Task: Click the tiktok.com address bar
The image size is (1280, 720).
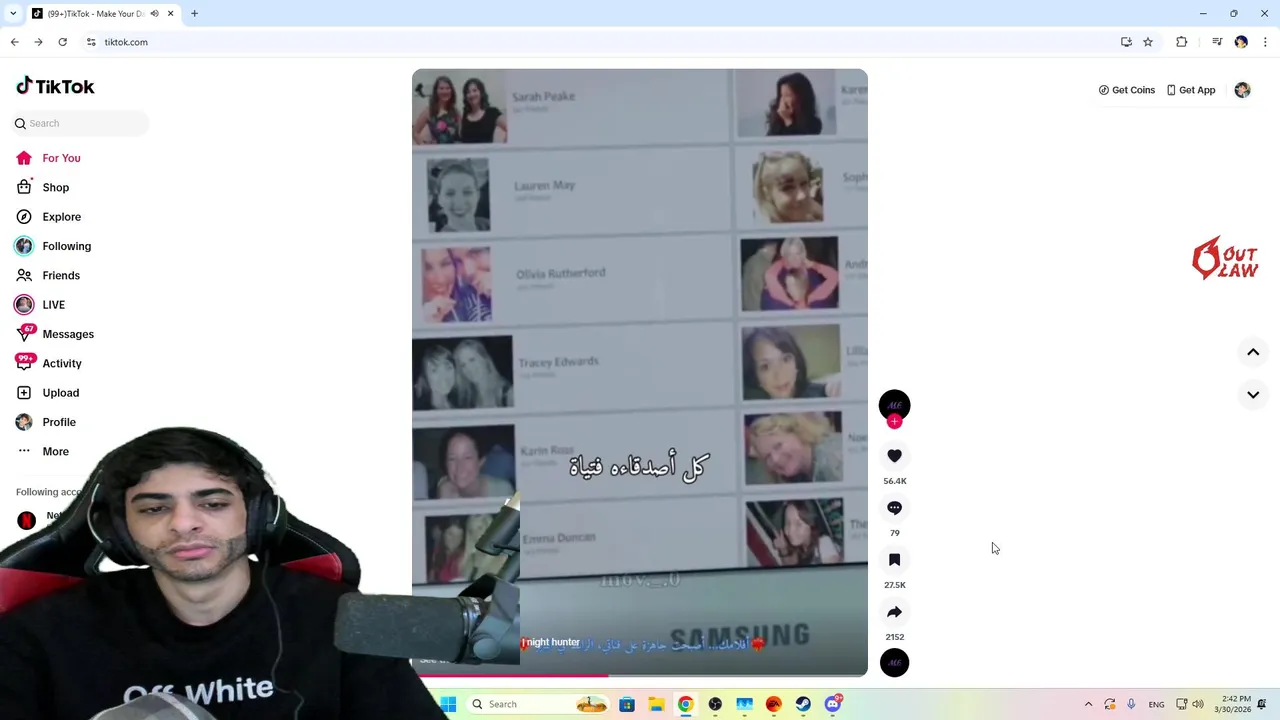Action: (x=600, y=42)
